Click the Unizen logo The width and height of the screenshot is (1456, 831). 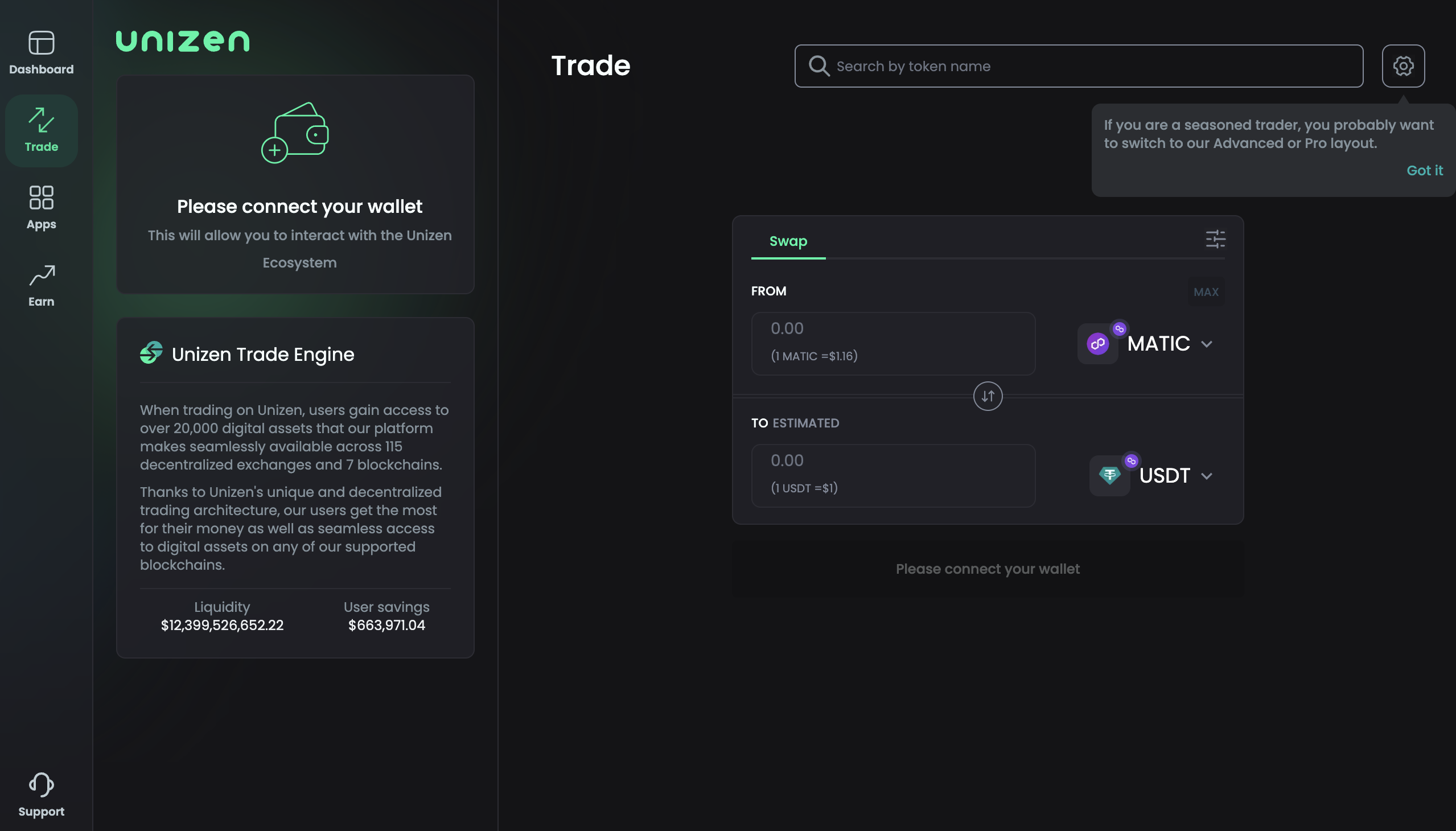point(183,41)
